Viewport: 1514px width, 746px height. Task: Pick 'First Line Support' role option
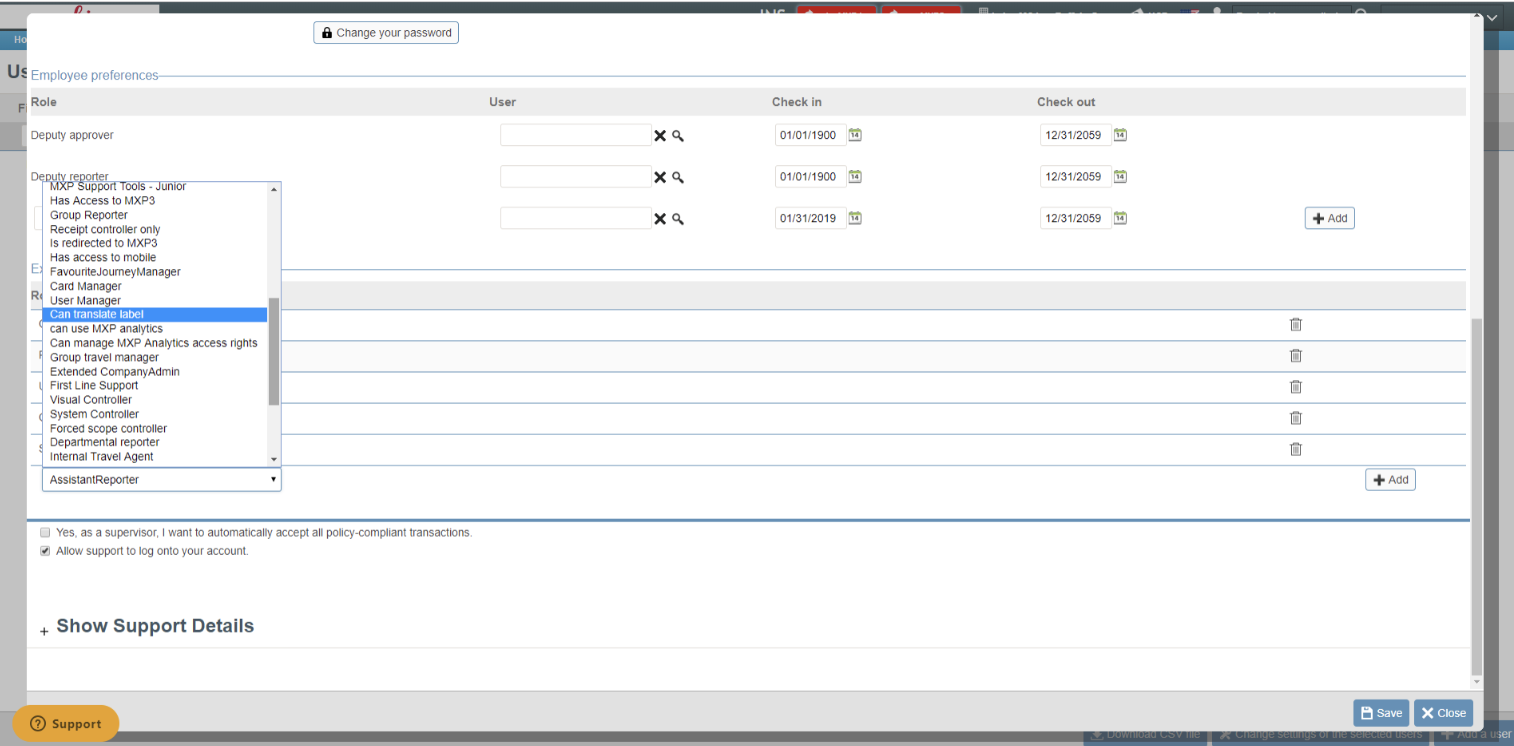94,386
